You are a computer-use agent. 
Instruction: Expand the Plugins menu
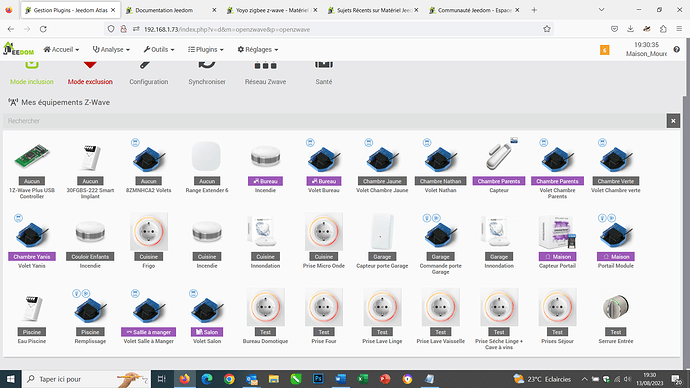[206, 50]
